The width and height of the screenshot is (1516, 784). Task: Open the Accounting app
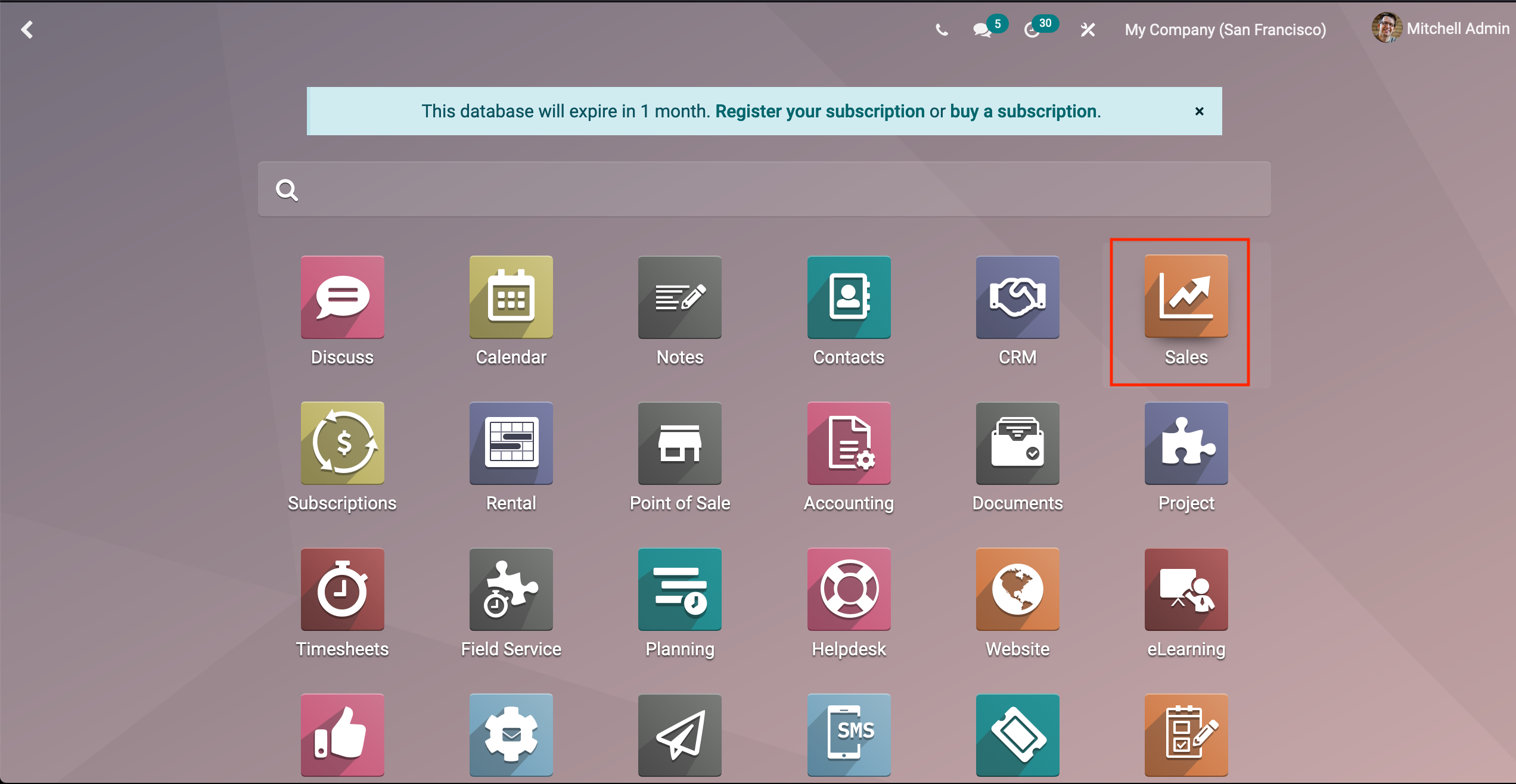coord(849,443)
